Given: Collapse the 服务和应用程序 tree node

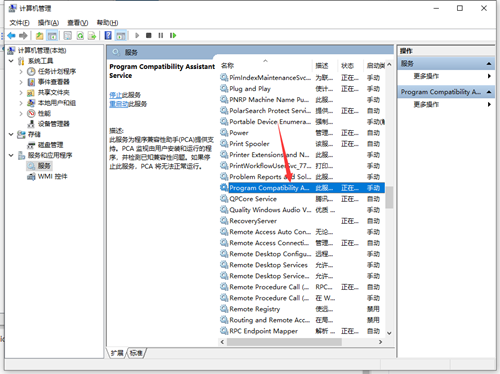Looking at the screenshot, I should pyautogui.click(x=11, y=155).
